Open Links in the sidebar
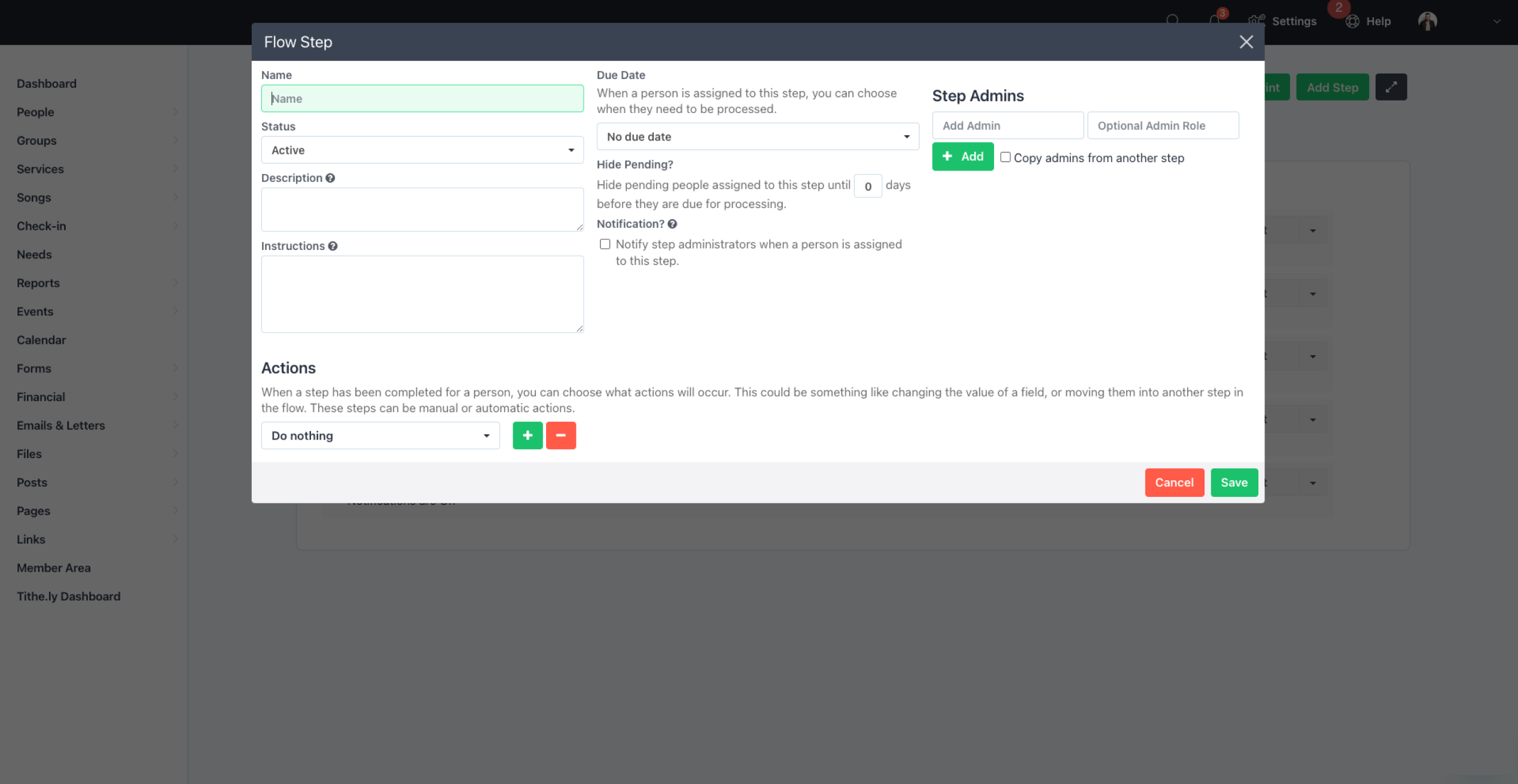 point(31,539)
